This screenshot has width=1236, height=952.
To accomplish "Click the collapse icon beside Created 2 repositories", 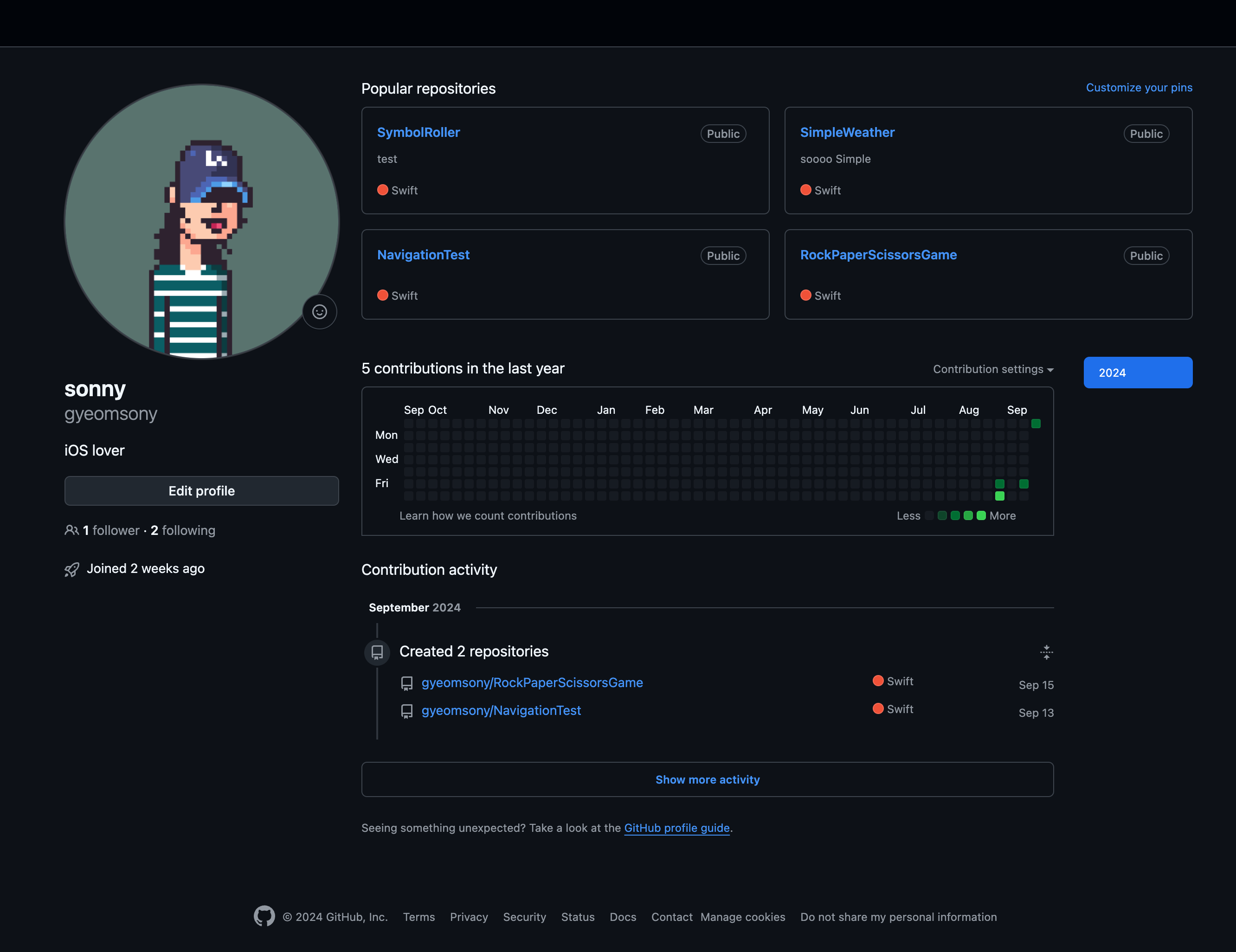I will (1046, 652).
